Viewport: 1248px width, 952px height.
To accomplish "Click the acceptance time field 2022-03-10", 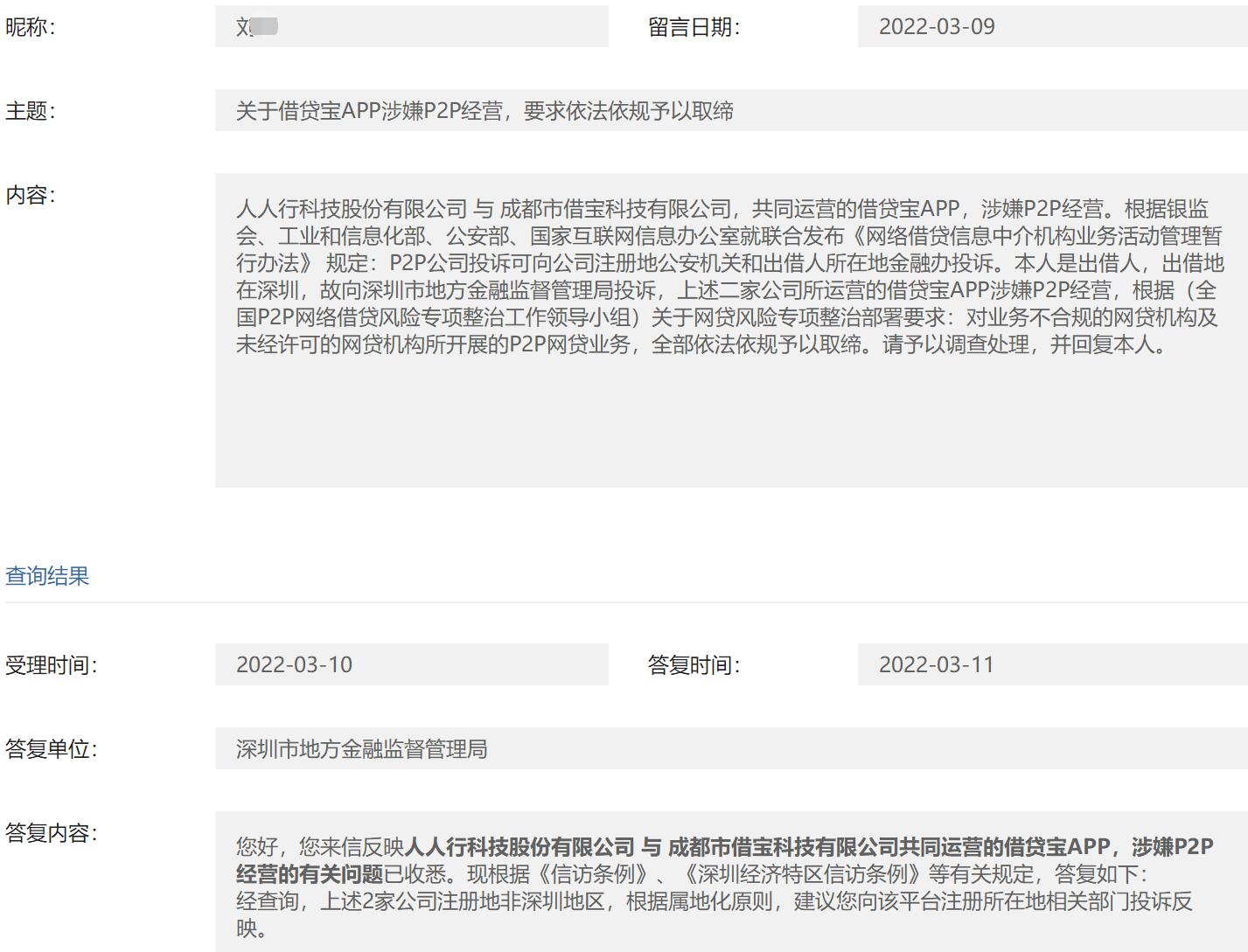I will pyautogui.click(x=411, y=664).
